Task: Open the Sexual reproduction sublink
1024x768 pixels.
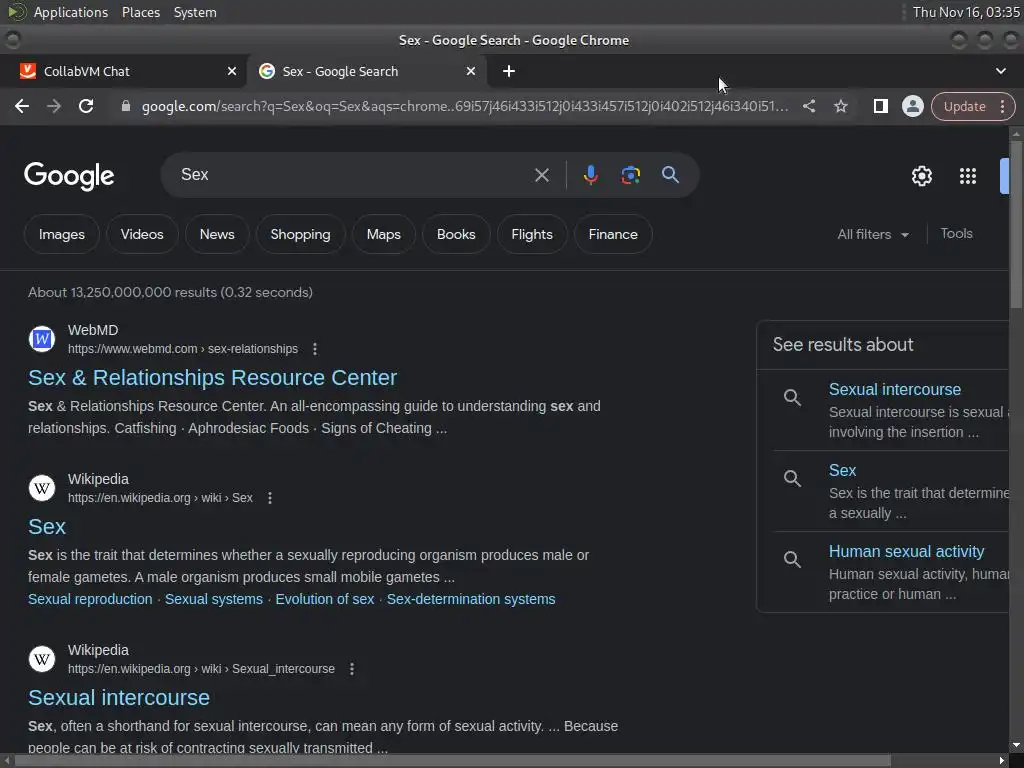Action: click(x=90, y=599)
